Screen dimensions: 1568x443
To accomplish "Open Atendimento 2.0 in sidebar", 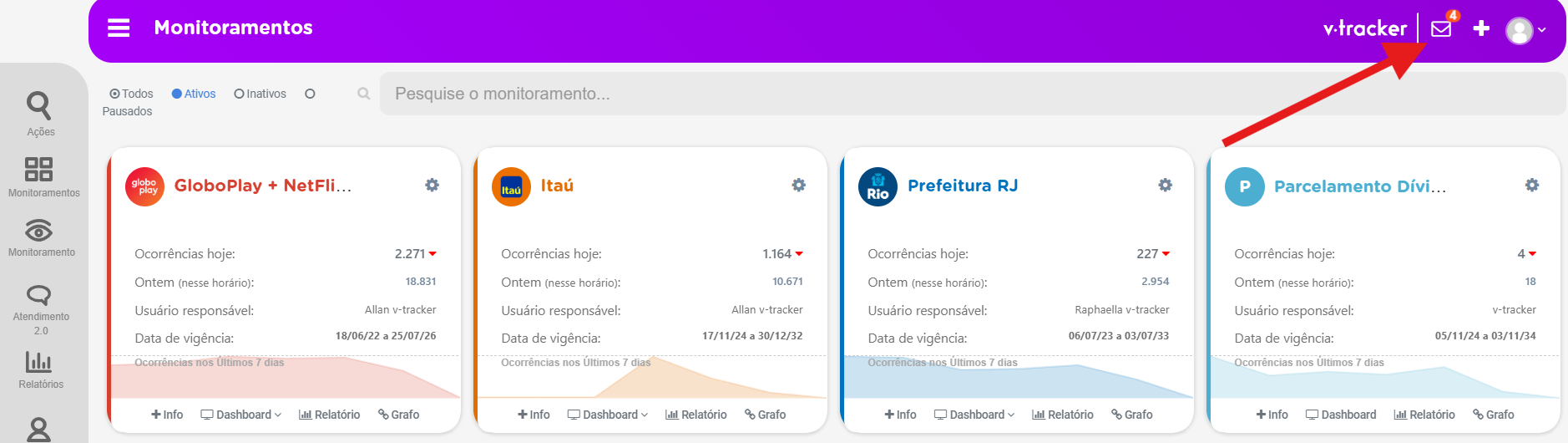I will click(41, 309).
